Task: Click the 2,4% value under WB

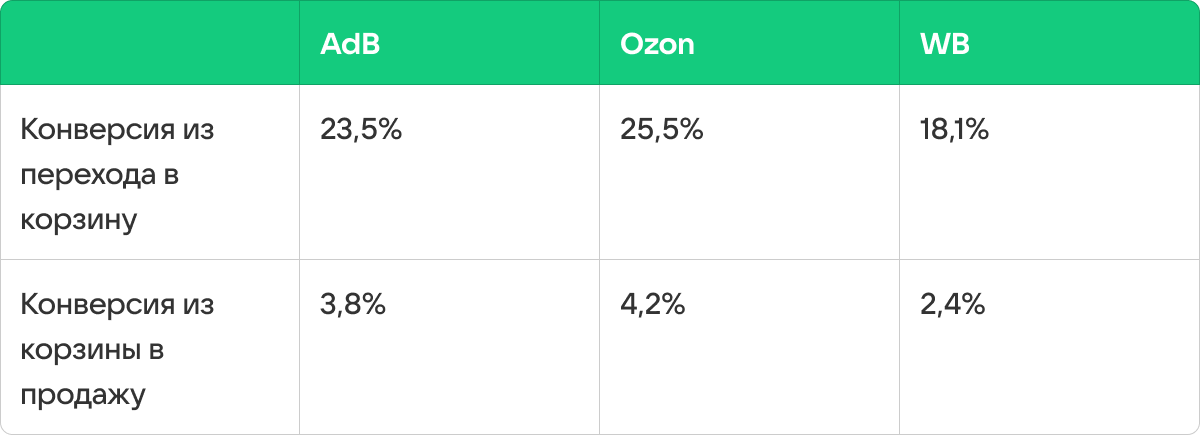Action: [x=953, y=304]
